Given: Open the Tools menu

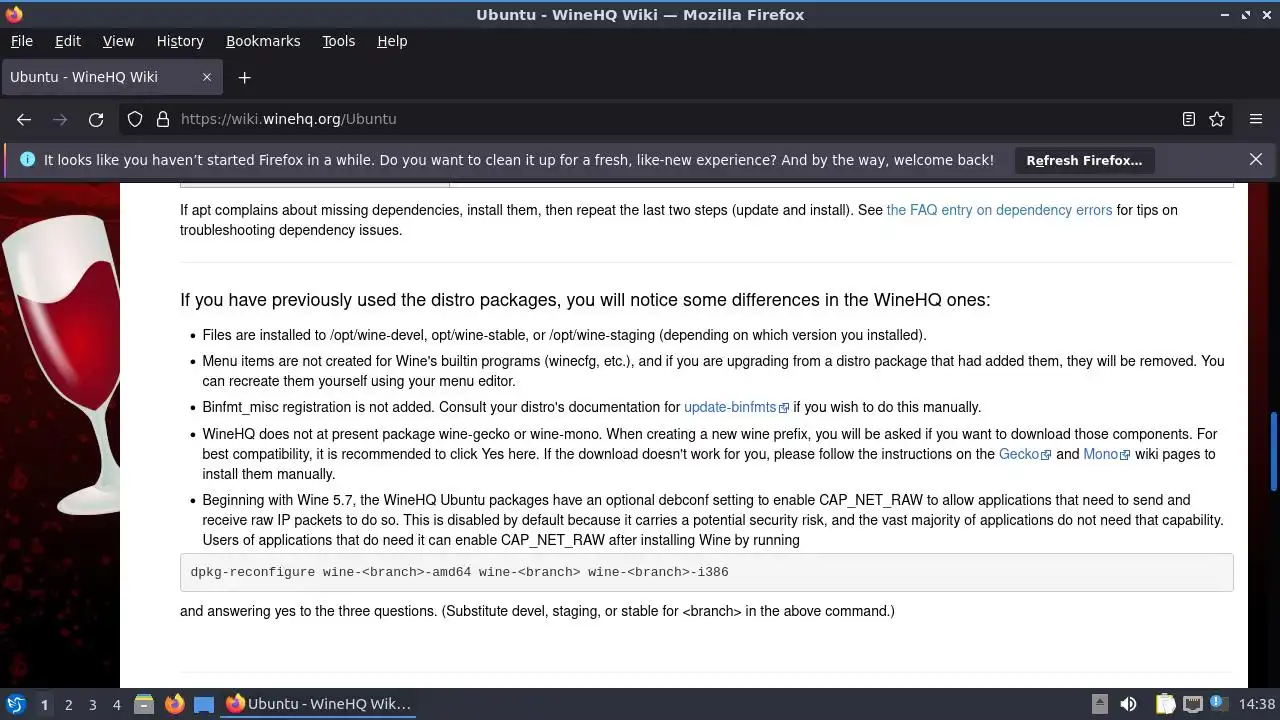Looking at the screenshot, I should pyautogui.click(x=338, y=41).
